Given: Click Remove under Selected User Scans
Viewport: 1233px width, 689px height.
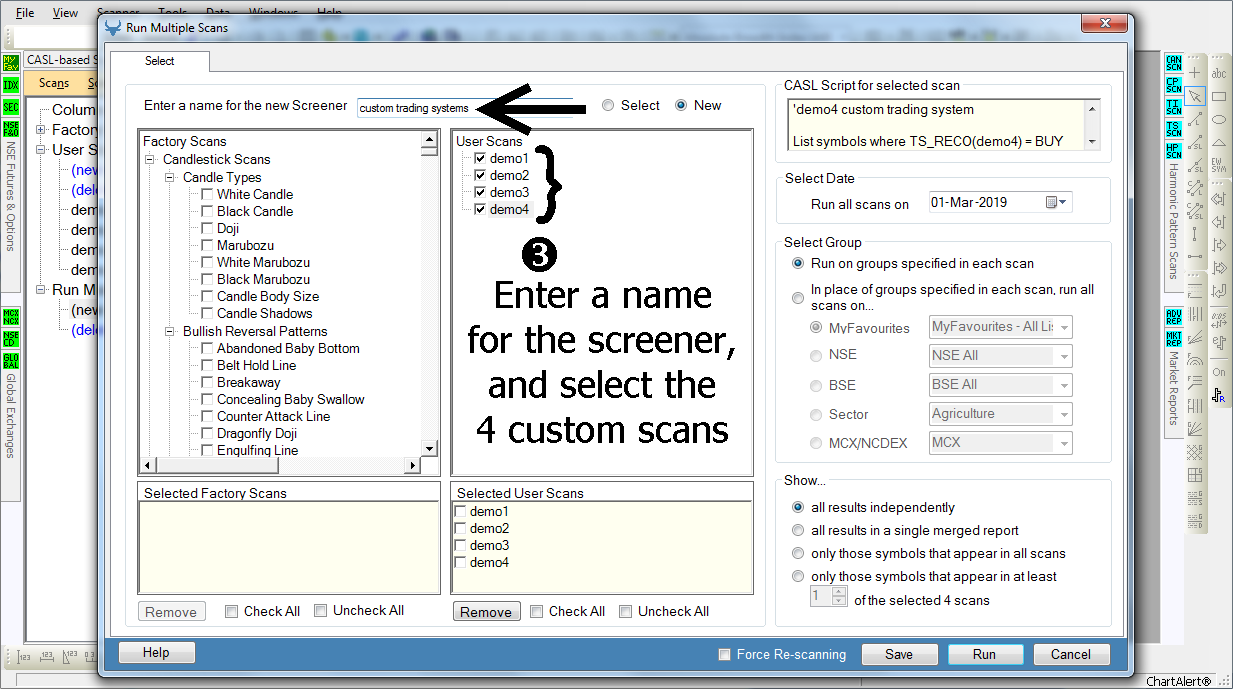Looking at the screenshot, I should tap(486, 612).
